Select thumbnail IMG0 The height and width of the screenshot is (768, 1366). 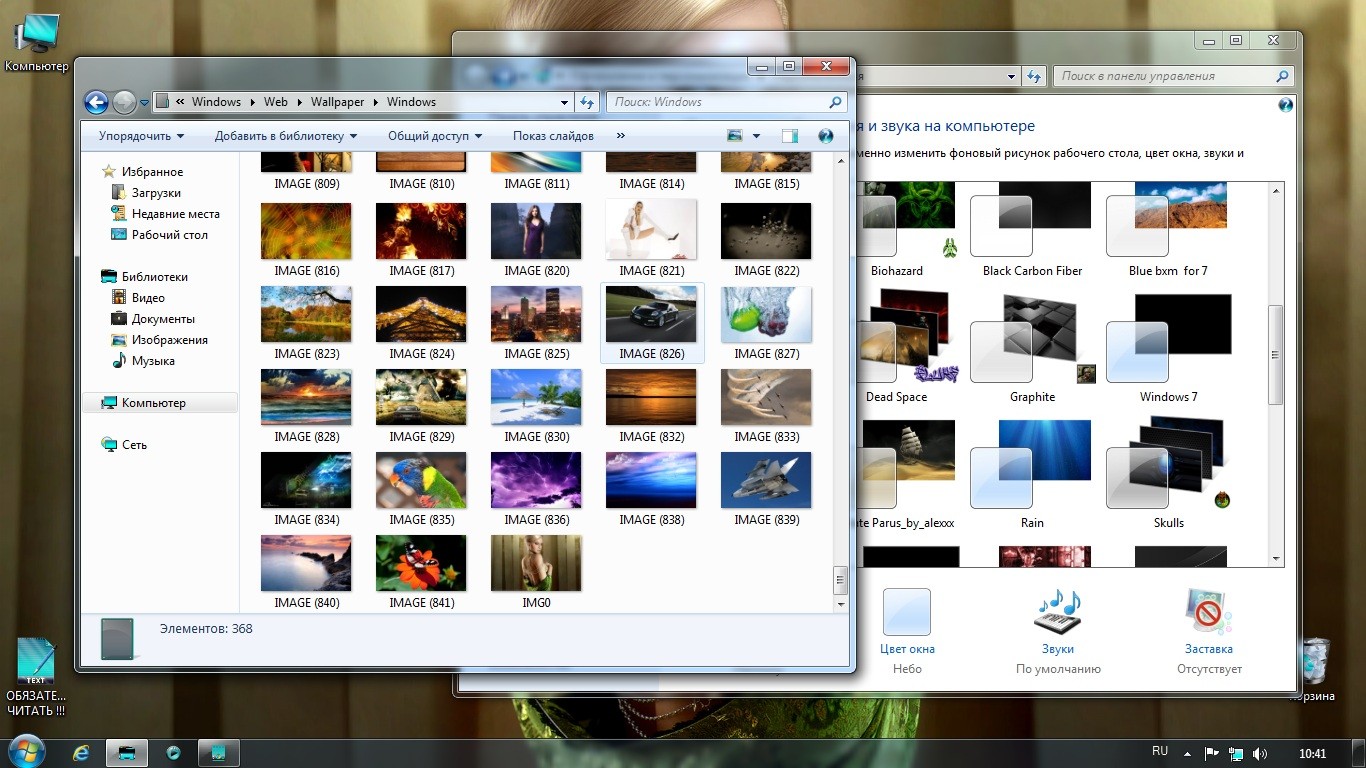pos(536,571)
